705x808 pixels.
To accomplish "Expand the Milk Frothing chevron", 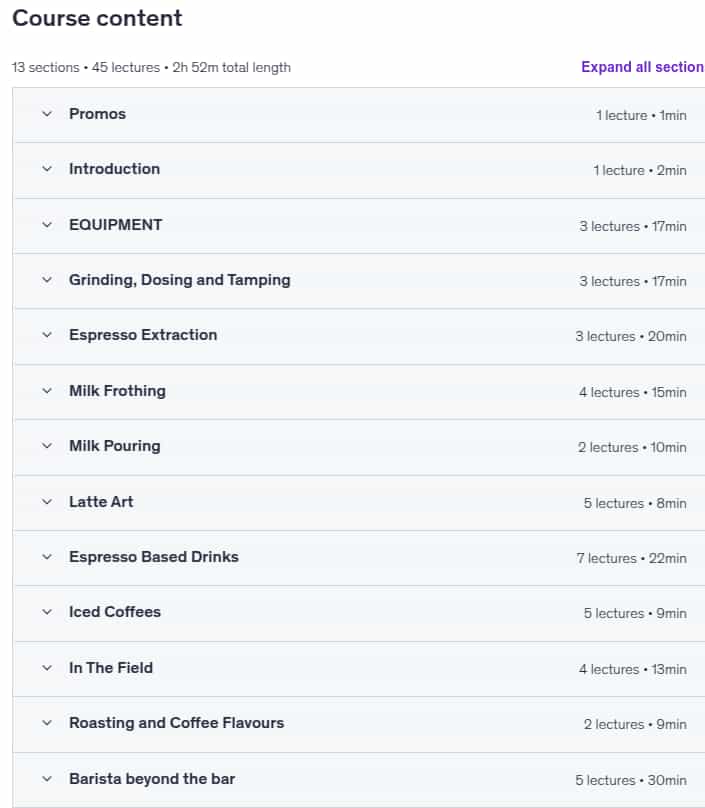I will 47,391.
